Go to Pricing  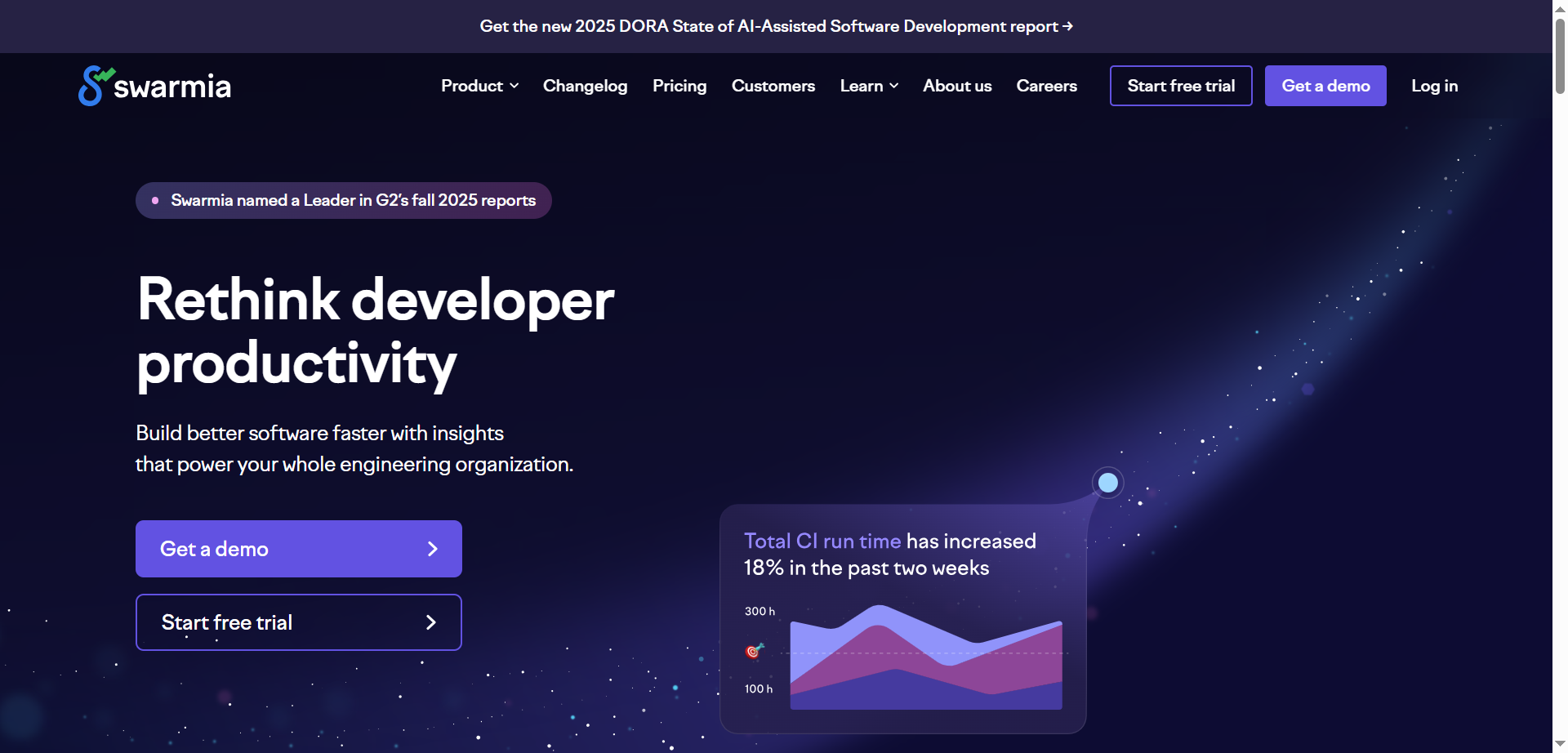point(679,86)
